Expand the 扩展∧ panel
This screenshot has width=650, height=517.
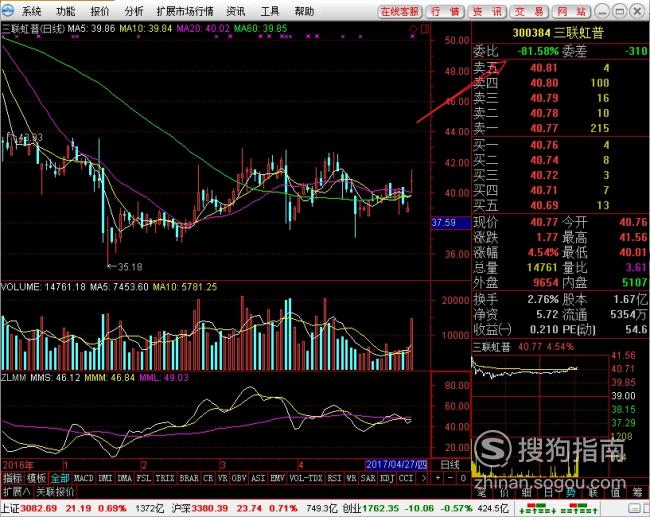(x=17, y=492)
